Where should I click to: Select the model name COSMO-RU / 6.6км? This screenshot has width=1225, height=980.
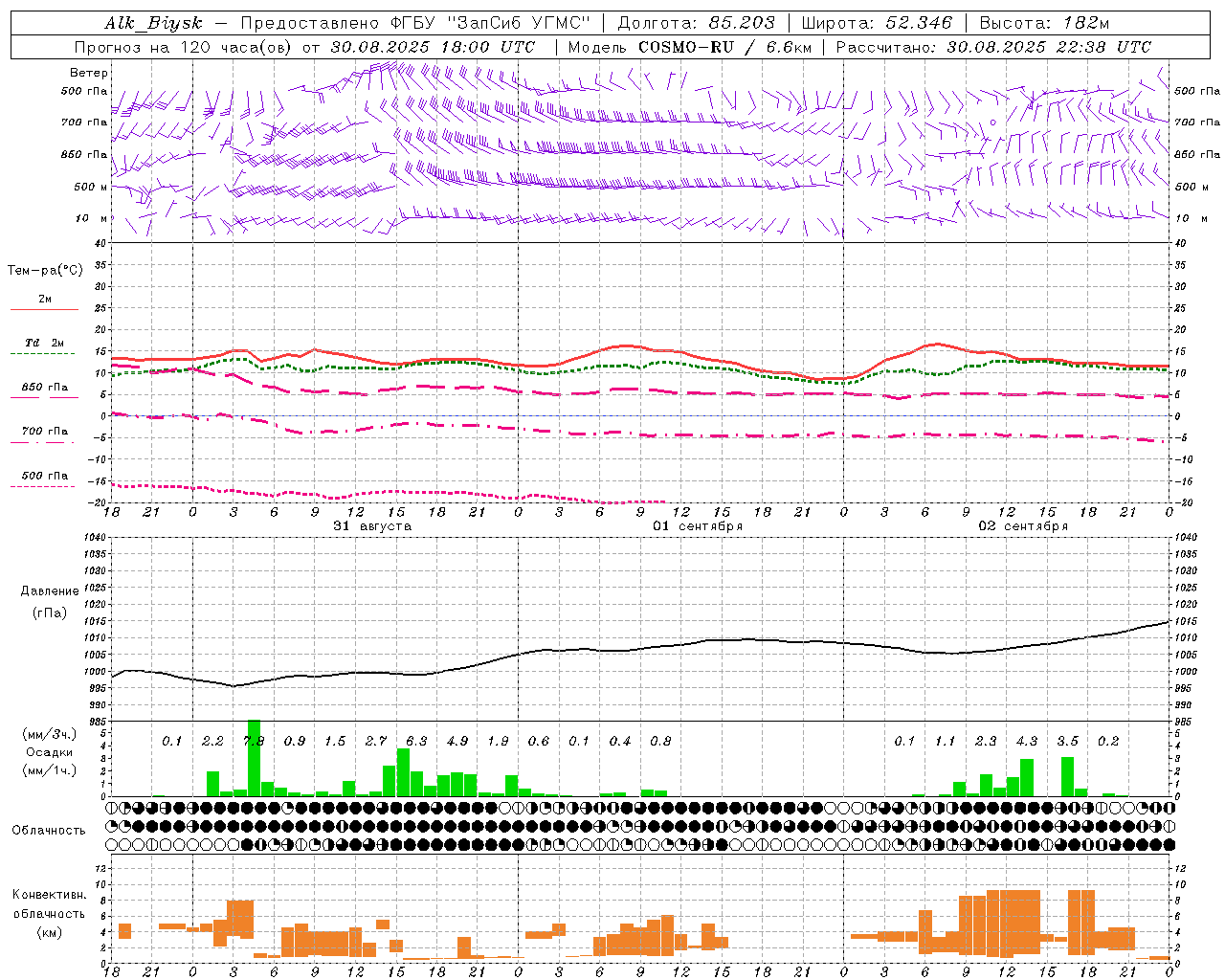point(724,47)
